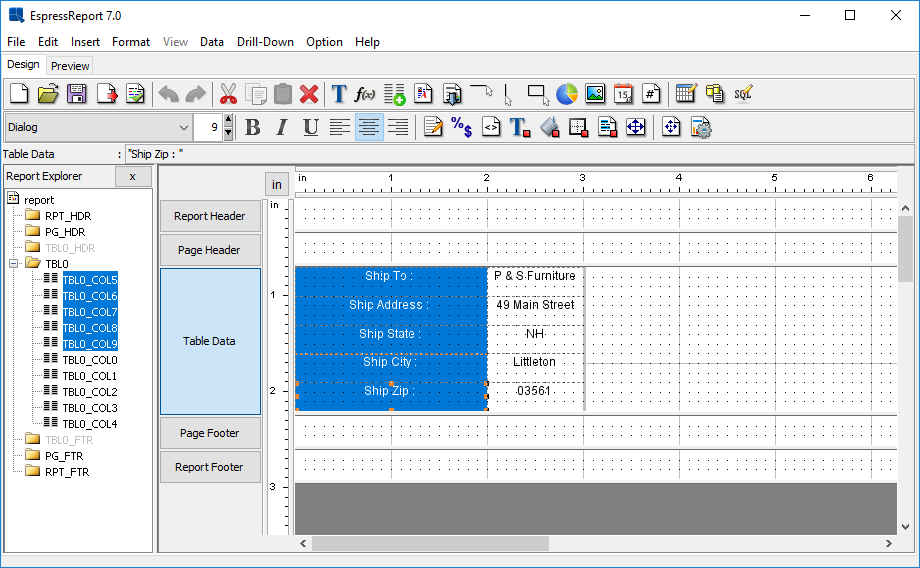
Task: Switch to the Preview tab
Action: click(70, 66)
